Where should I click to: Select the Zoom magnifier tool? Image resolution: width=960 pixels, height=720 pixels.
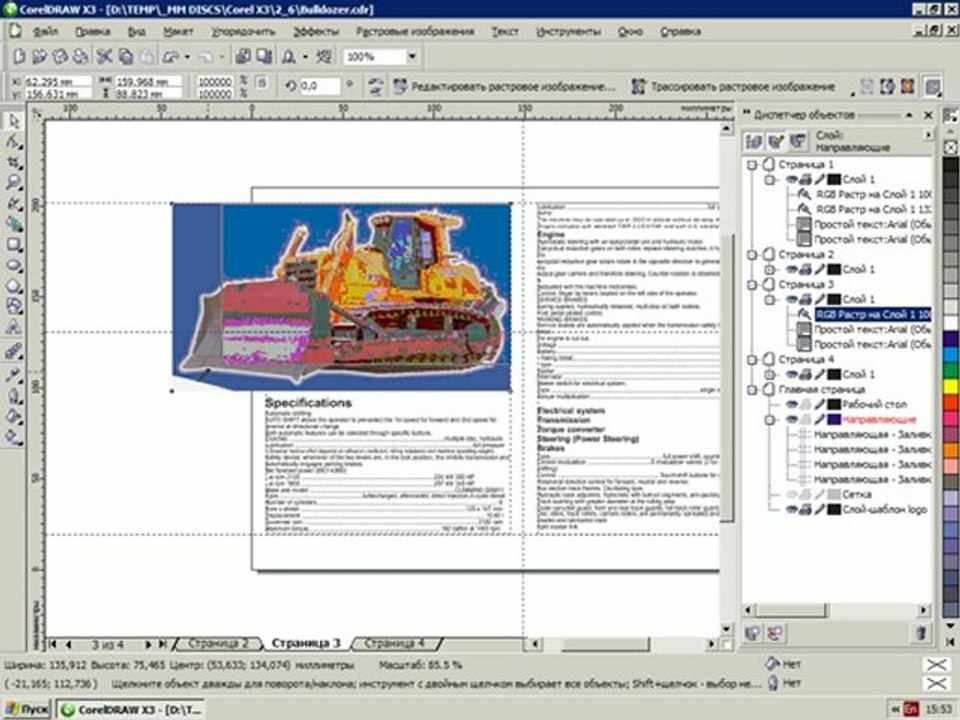pyautogui.click(x=13, y=182)
